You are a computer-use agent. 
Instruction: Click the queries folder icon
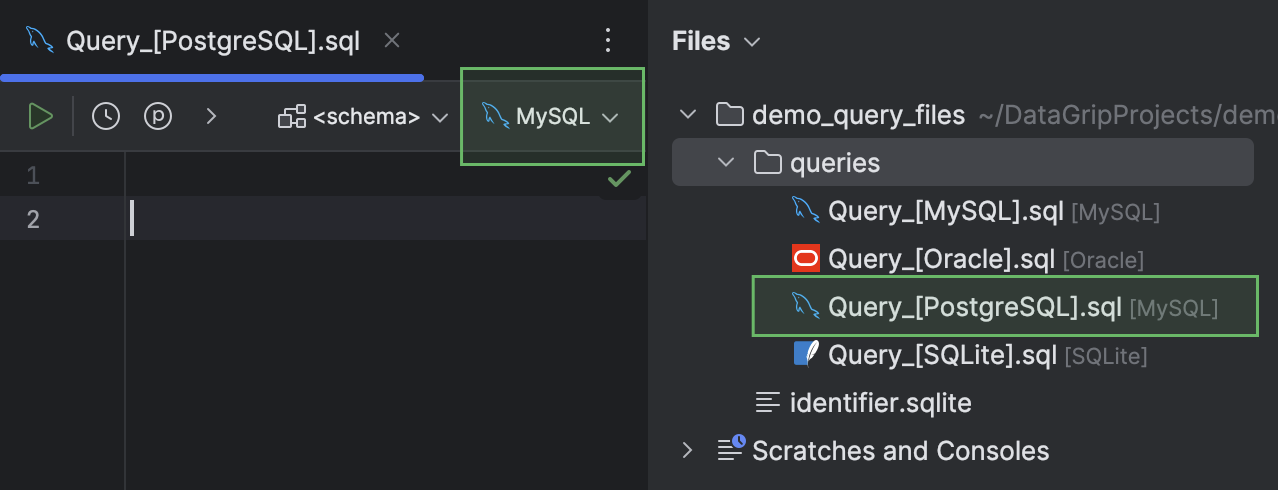pyautogui.click(x=768, y=162)
